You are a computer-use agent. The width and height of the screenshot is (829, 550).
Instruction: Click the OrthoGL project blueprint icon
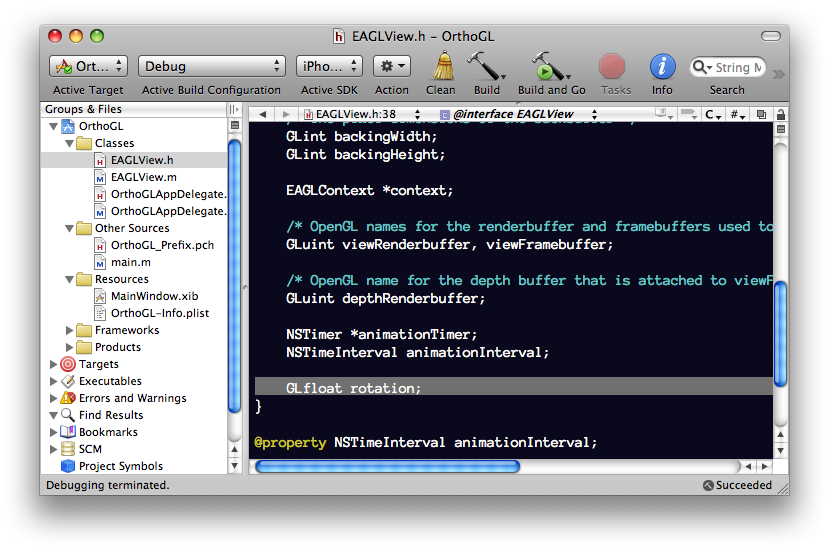coord(68,126)
